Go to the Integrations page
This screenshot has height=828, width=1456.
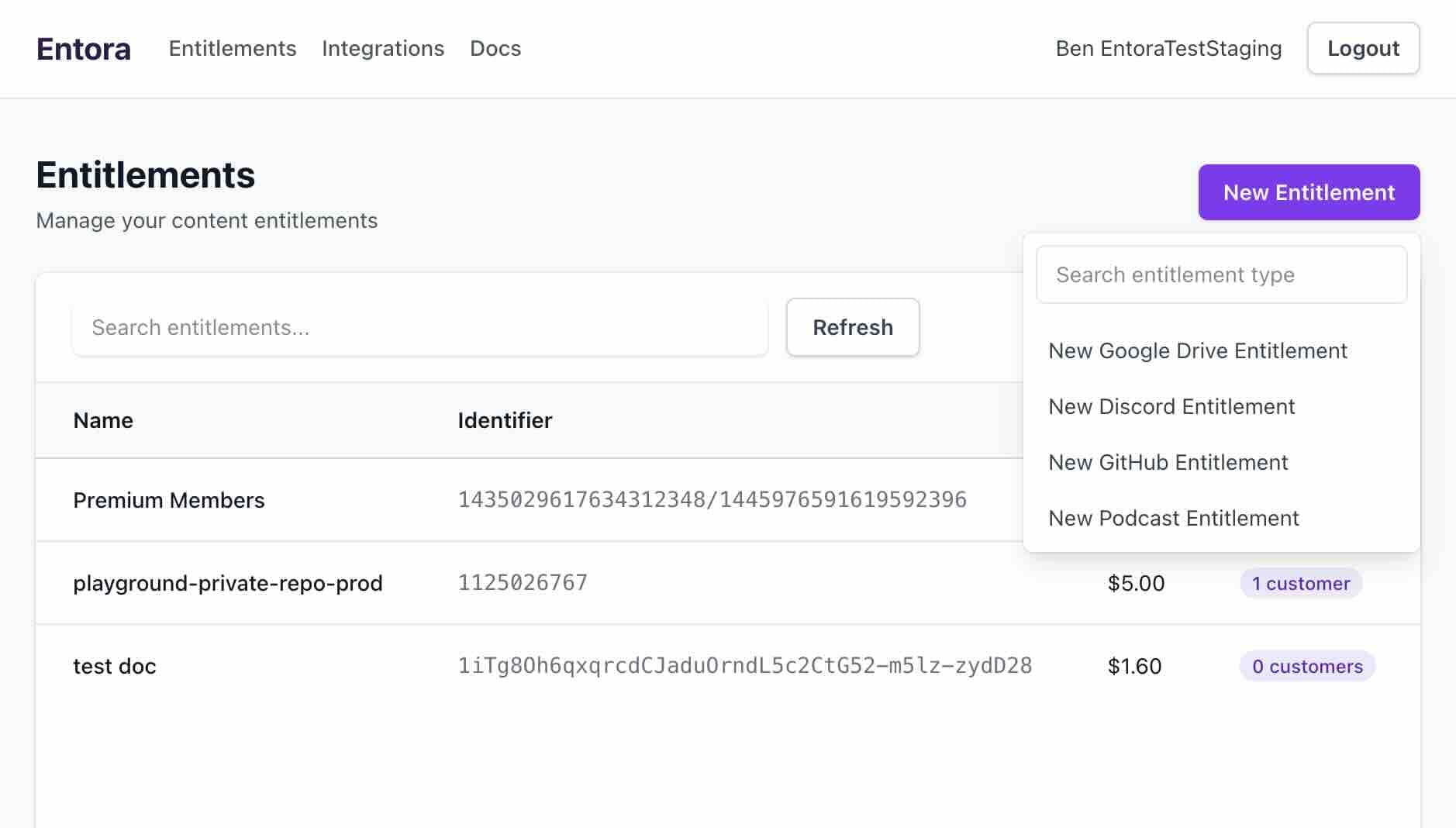point(383,49)
